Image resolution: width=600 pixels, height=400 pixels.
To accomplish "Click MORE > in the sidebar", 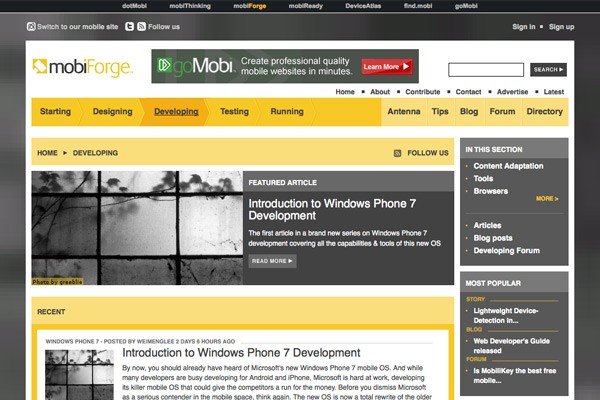I will coord(547,199).
